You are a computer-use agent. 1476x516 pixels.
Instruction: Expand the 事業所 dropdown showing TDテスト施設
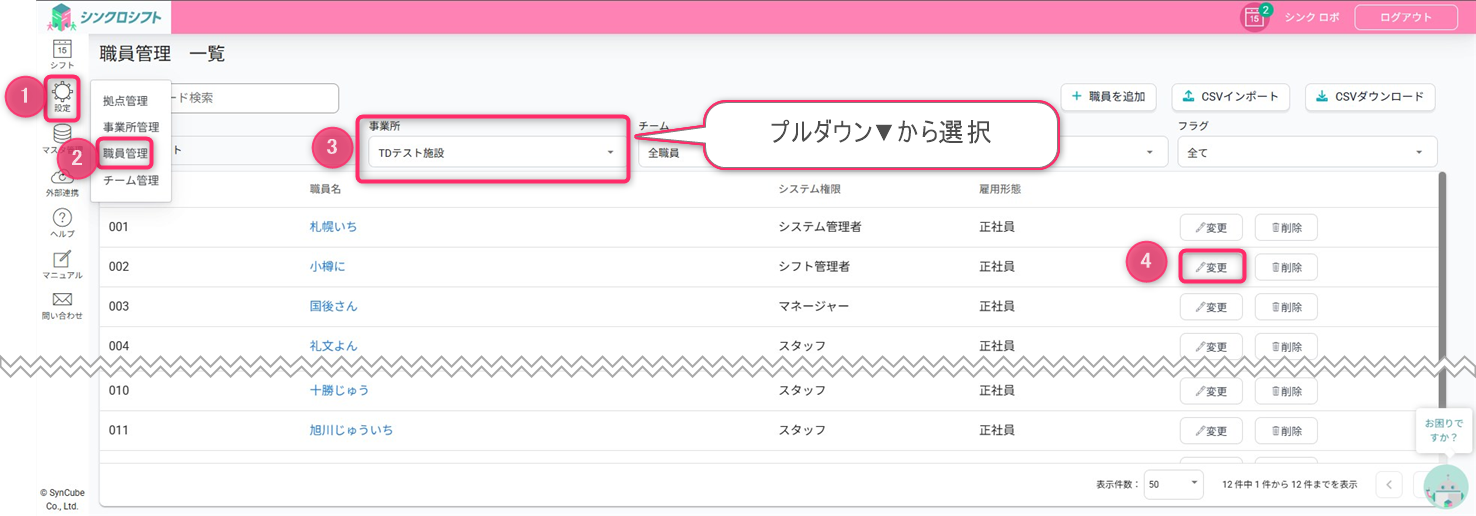coord(494,152)
